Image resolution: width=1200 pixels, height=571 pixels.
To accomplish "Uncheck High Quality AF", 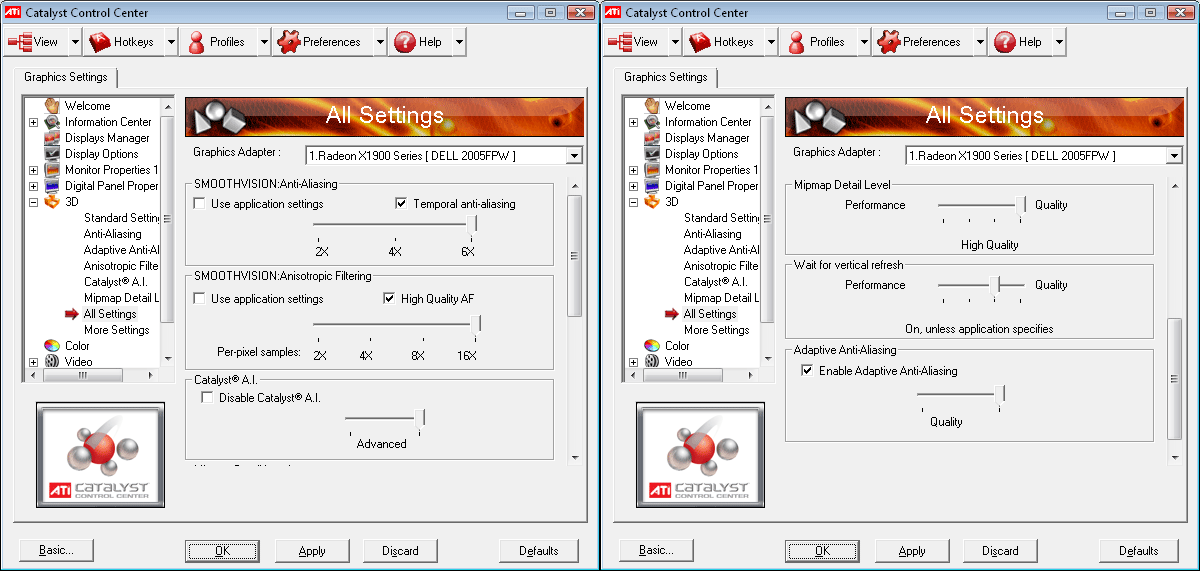I will pos(390,298).
